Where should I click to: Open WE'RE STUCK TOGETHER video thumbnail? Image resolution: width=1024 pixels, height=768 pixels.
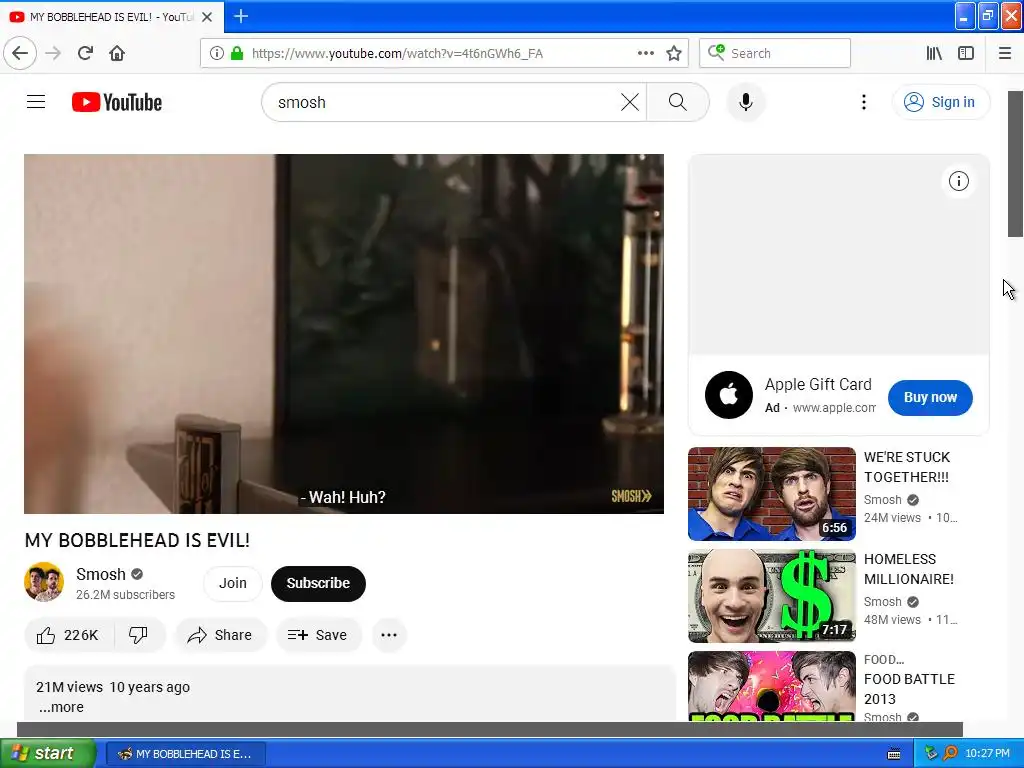pyautogui.click(x=771, y=494)
